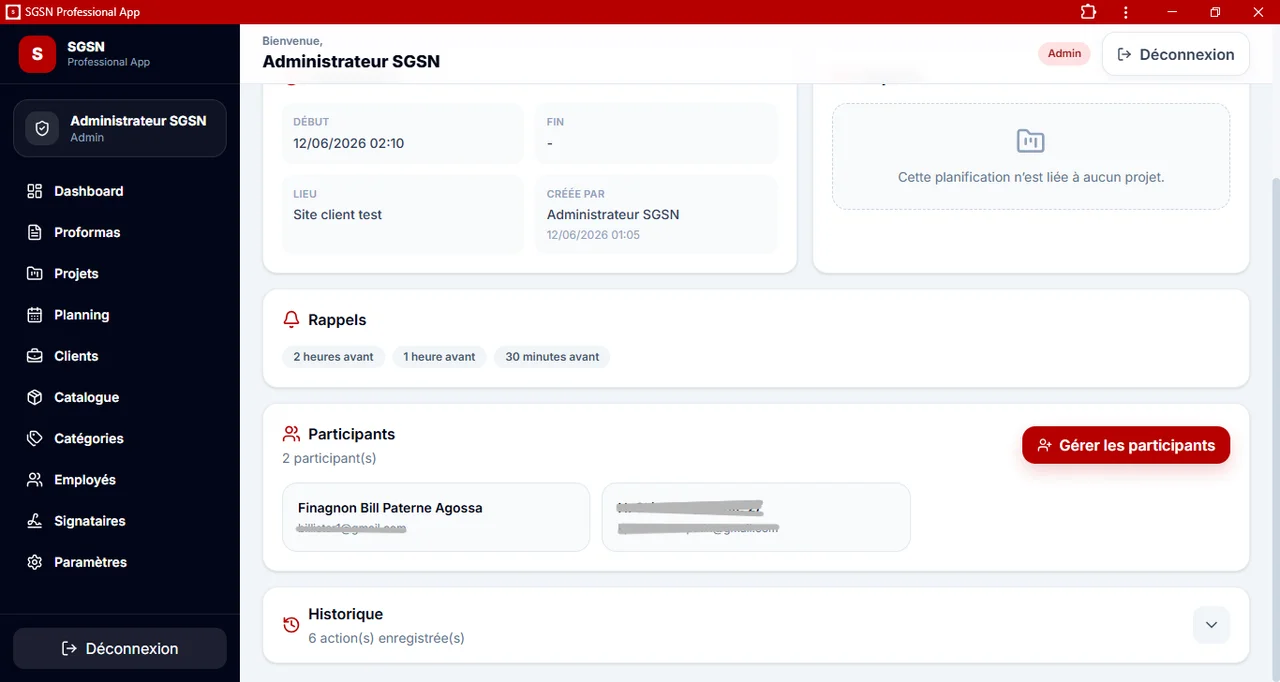Screen dimensions: 1280x682
Task: Click the Clients briefcase icon
Action: [x=35, y=356]
